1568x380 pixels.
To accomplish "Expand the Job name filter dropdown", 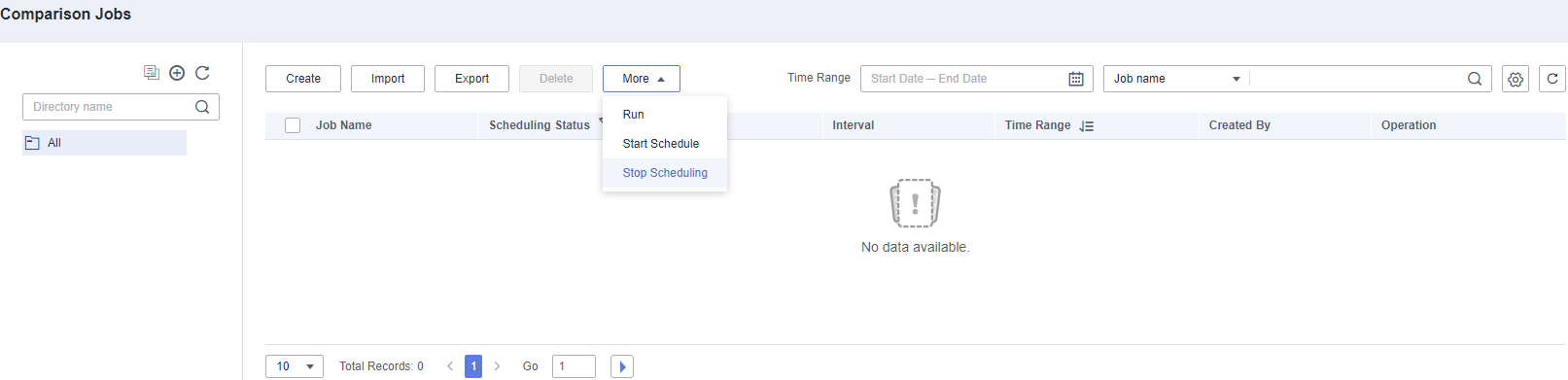I will (1176, 79).
